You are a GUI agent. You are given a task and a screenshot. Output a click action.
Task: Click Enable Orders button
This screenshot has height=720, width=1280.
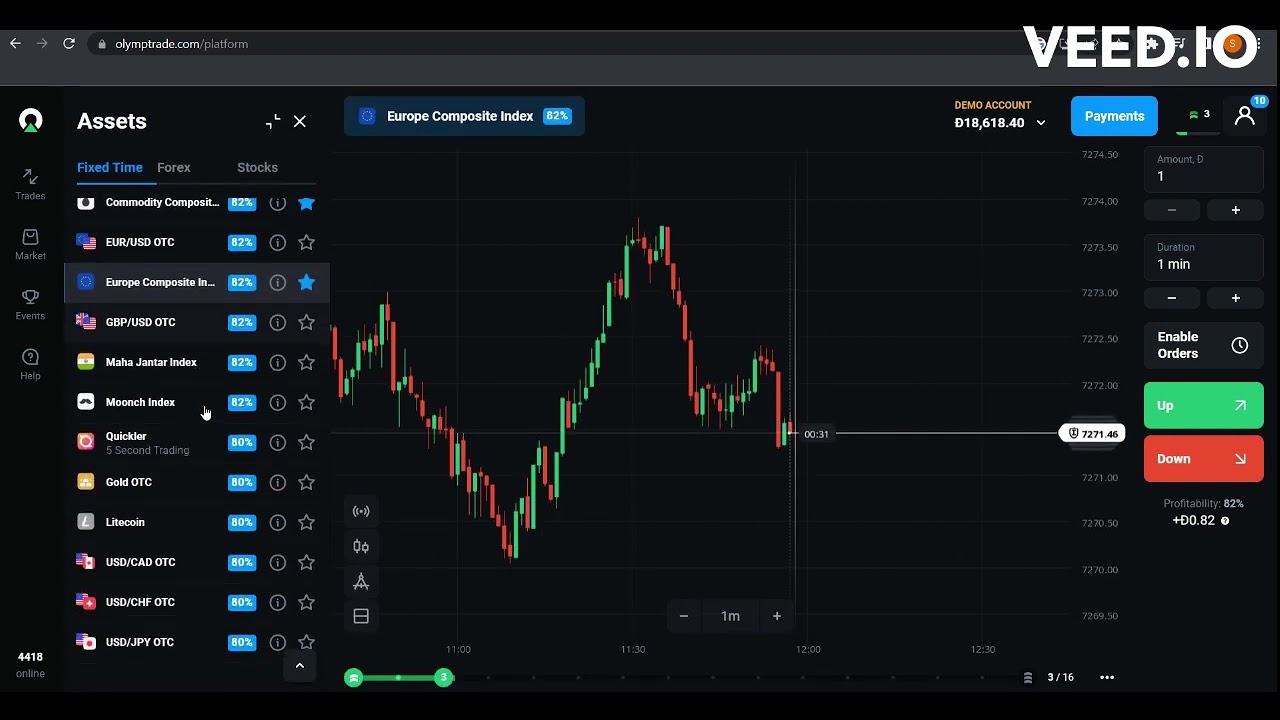click(x=1203, y=345)
